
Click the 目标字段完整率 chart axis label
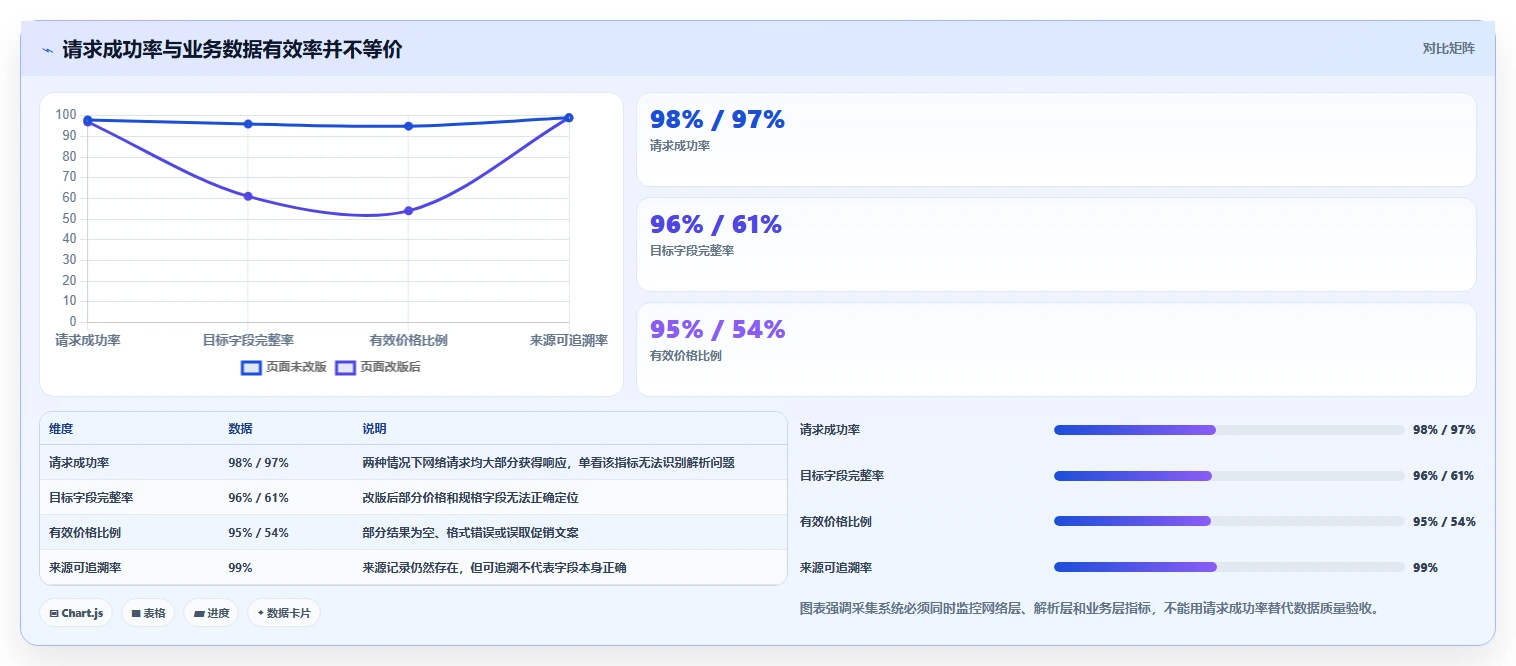248,340
